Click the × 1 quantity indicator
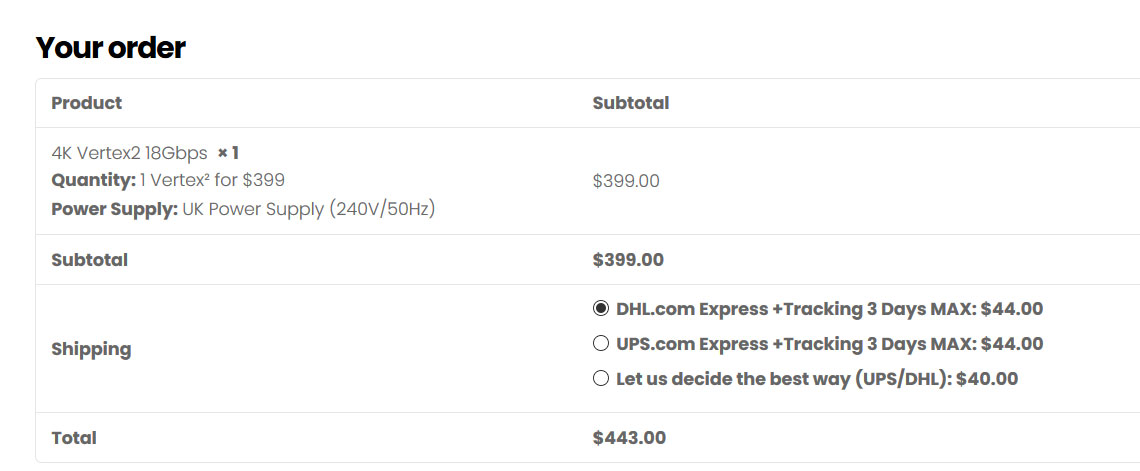Screen dimensions: 1140x471 pyautogui.click(x=228, y=153)
